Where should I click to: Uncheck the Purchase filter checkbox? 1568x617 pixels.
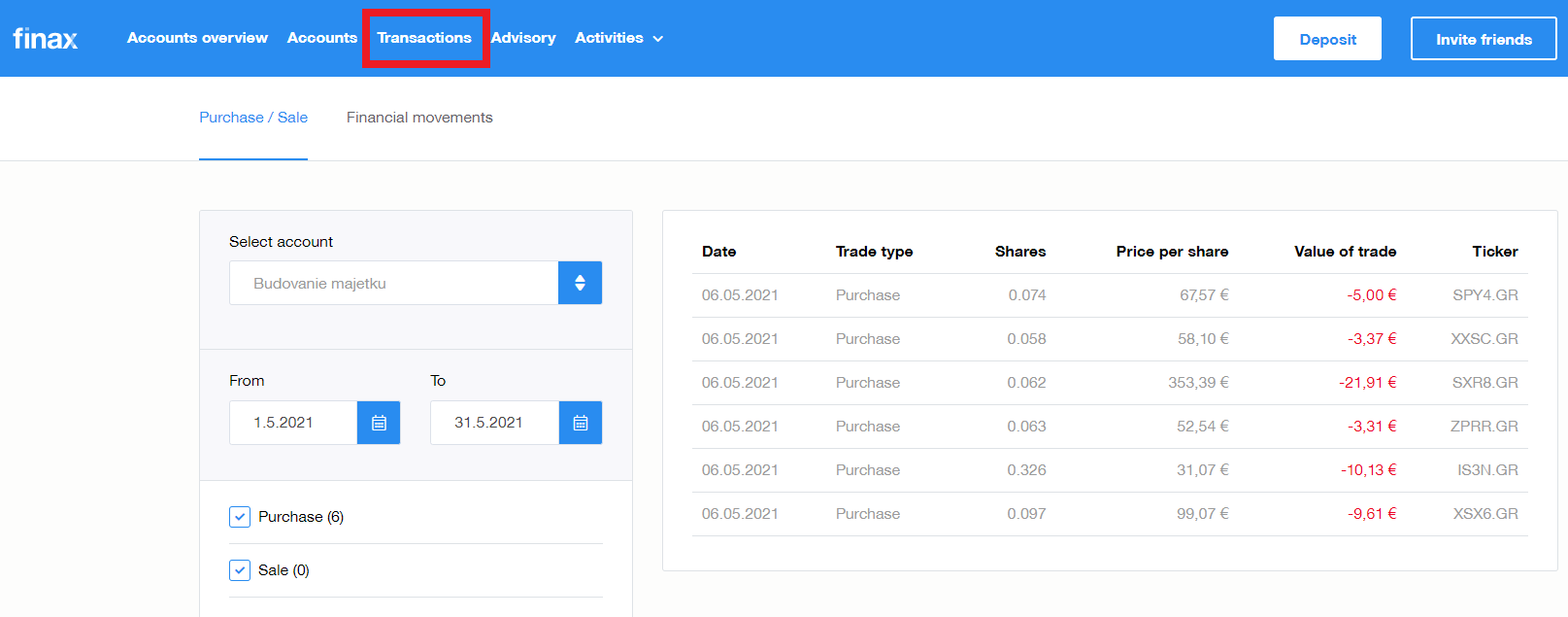point(240,517)
